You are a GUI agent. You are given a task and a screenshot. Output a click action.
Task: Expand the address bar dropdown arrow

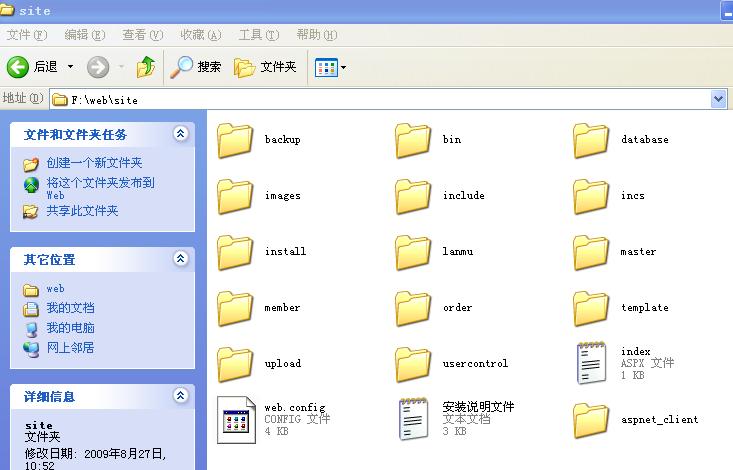tap(718, 99)
